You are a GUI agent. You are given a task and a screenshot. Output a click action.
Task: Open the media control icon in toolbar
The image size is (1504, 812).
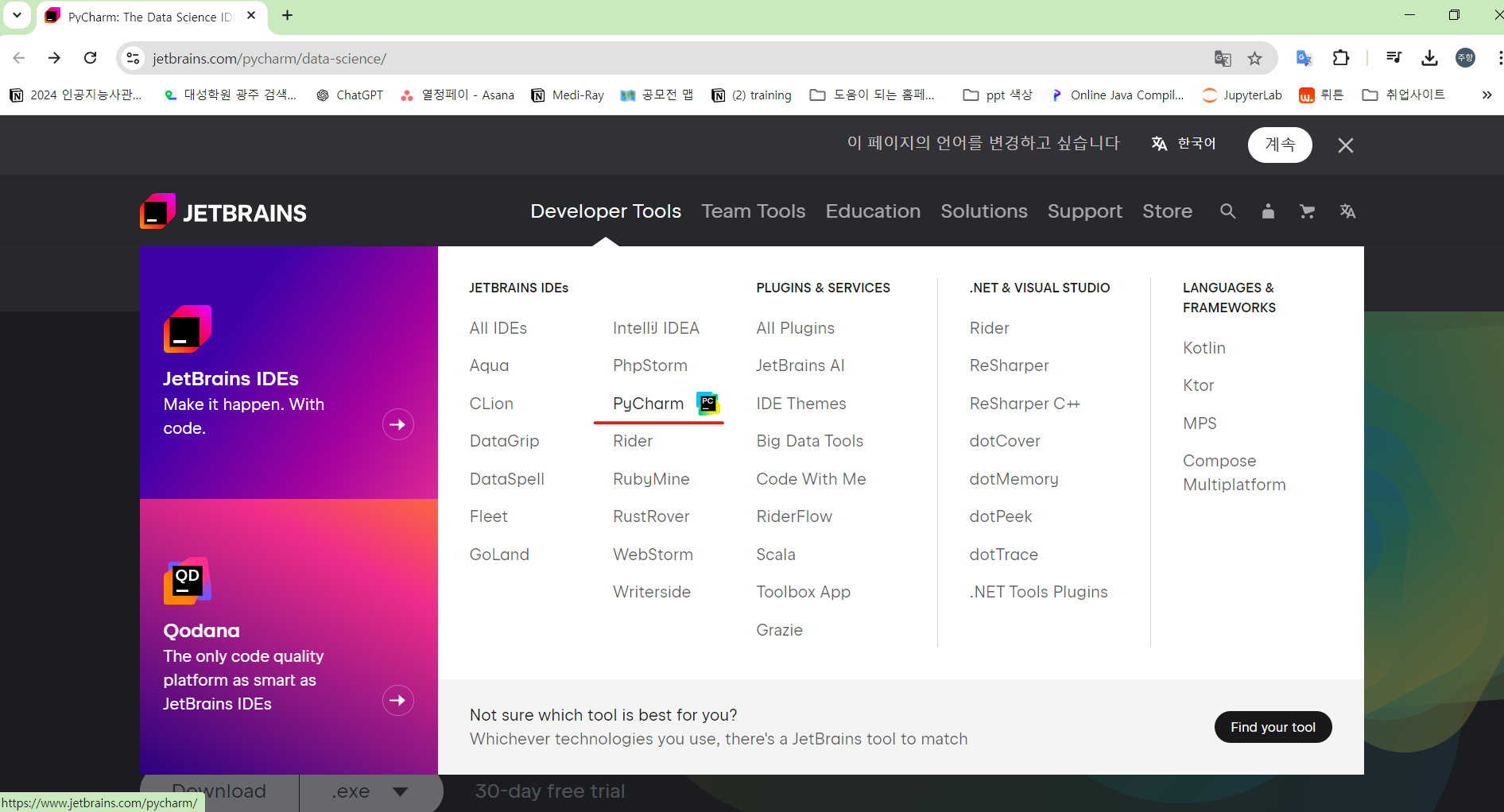tap(1394, 58)
